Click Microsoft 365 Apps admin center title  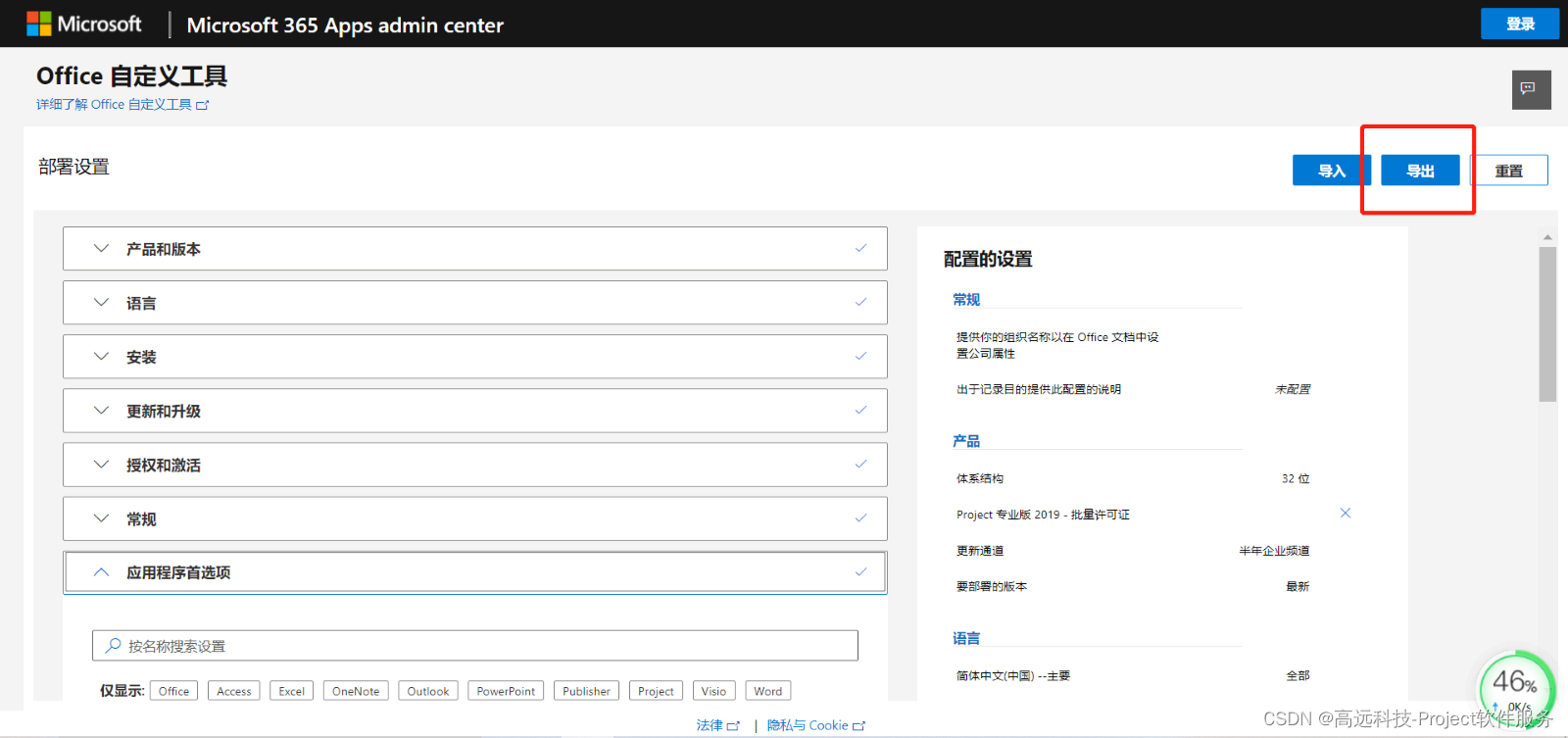[345, 25]
